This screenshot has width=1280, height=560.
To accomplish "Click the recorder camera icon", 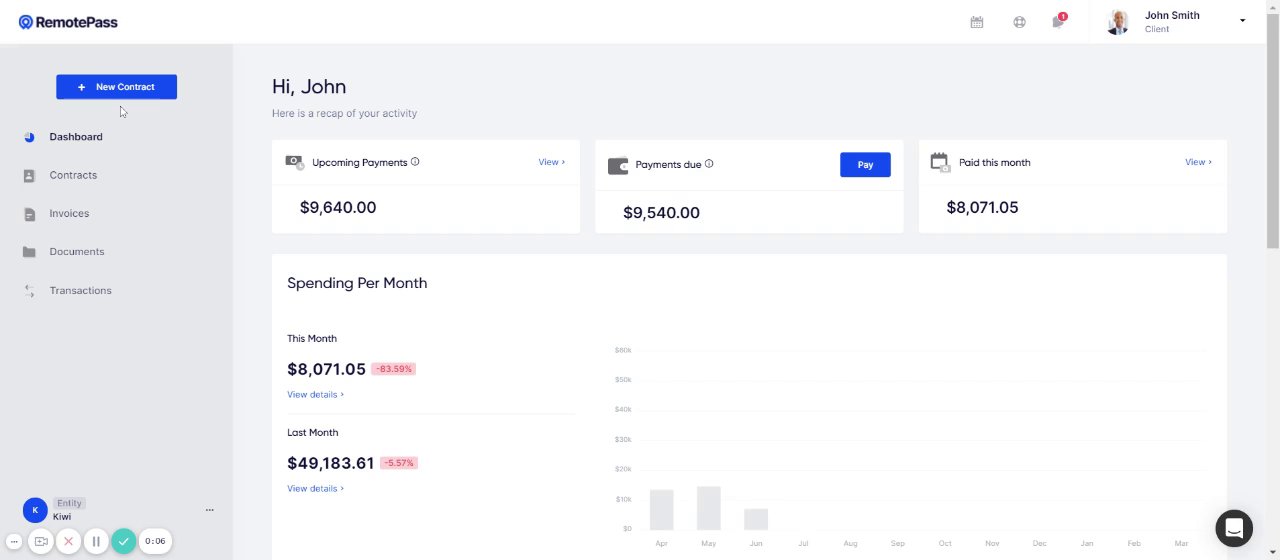I will [41, 541].
